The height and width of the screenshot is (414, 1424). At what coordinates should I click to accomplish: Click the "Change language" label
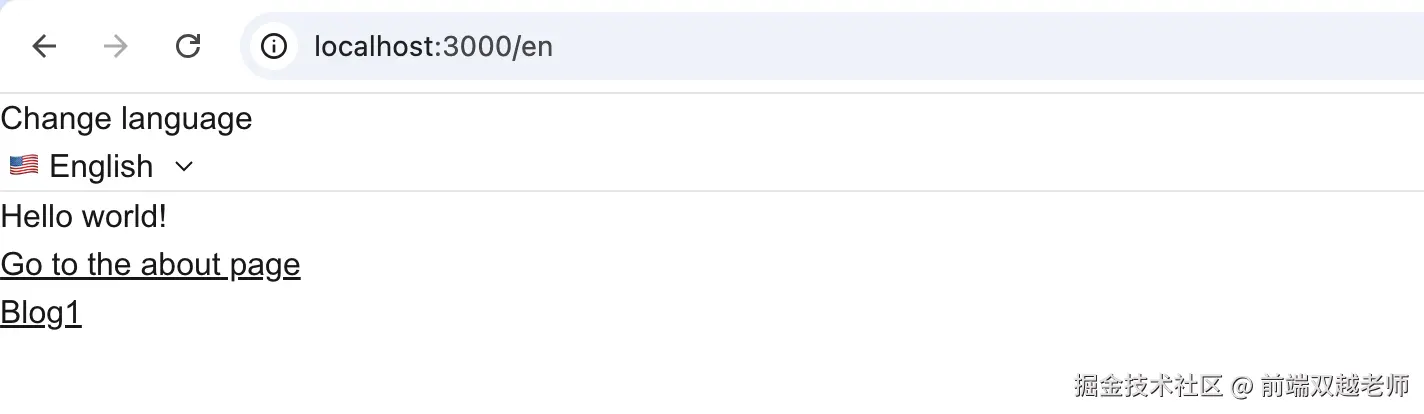(126, 119)
